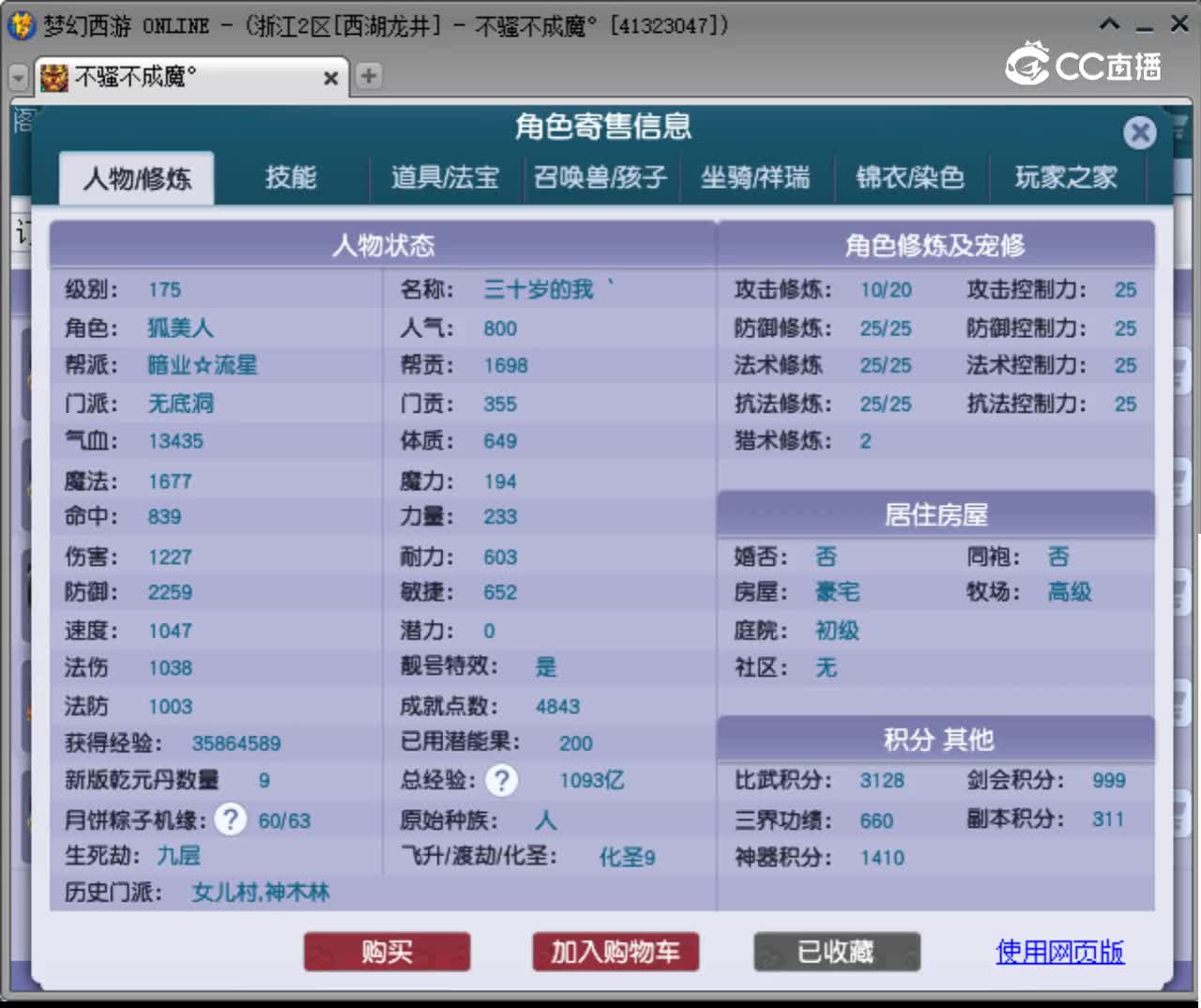
Task: Click the school value 无底洞
Action: click(x=180, y=404)
